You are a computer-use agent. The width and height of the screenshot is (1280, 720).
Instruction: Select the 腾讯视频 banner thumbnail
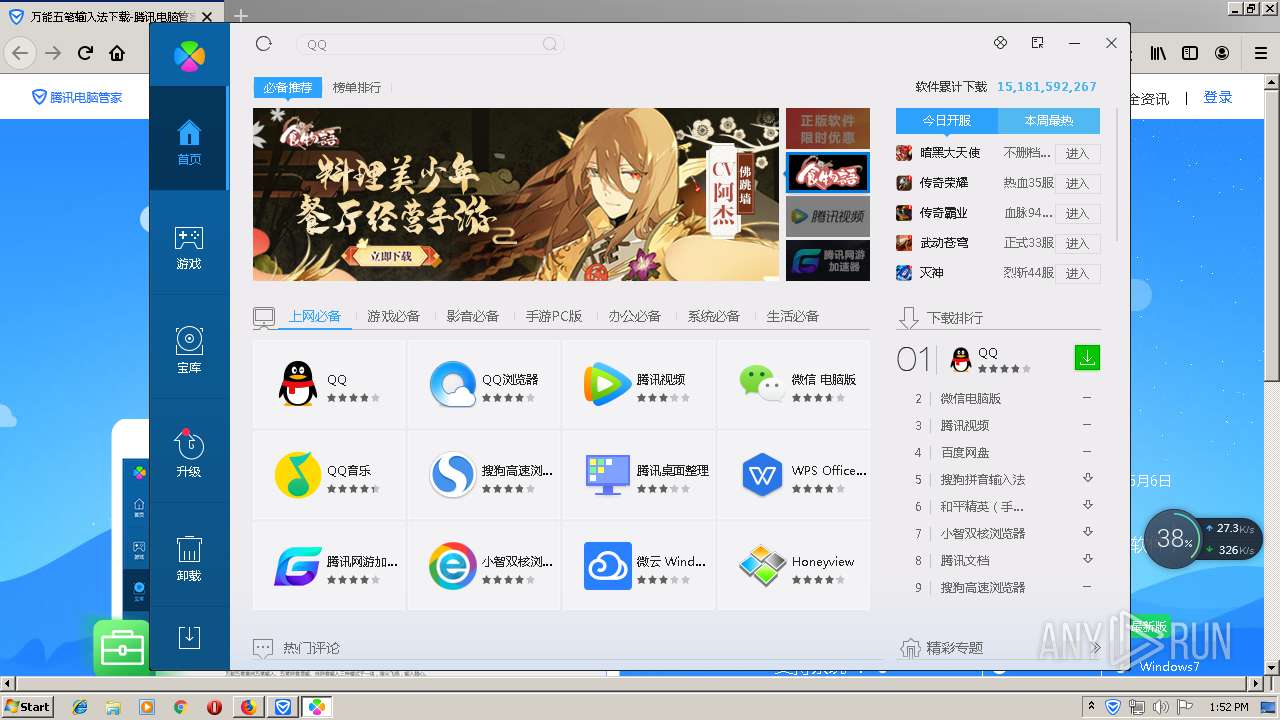[827, 216]
